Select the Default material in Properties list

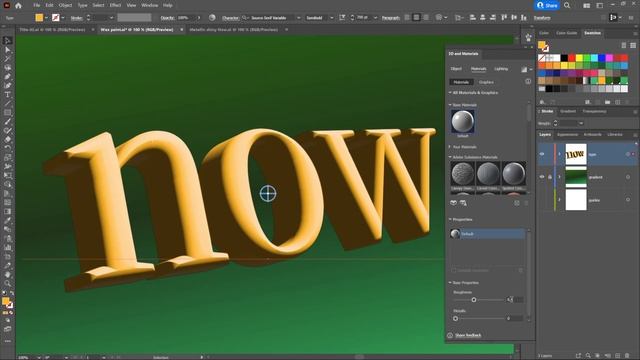click(487, 233)
